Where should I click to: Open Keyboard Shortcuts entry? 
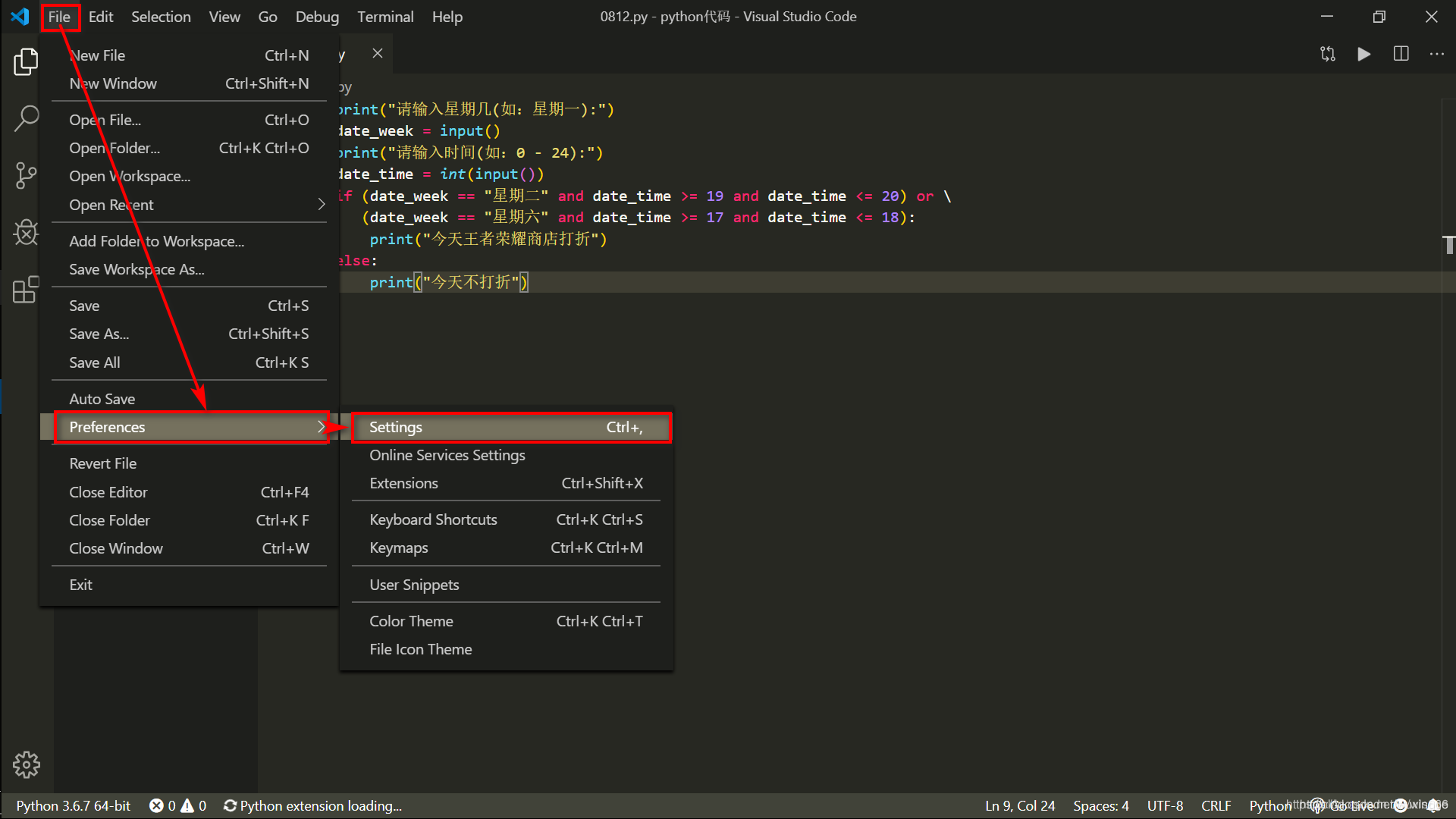click(506, 519)
